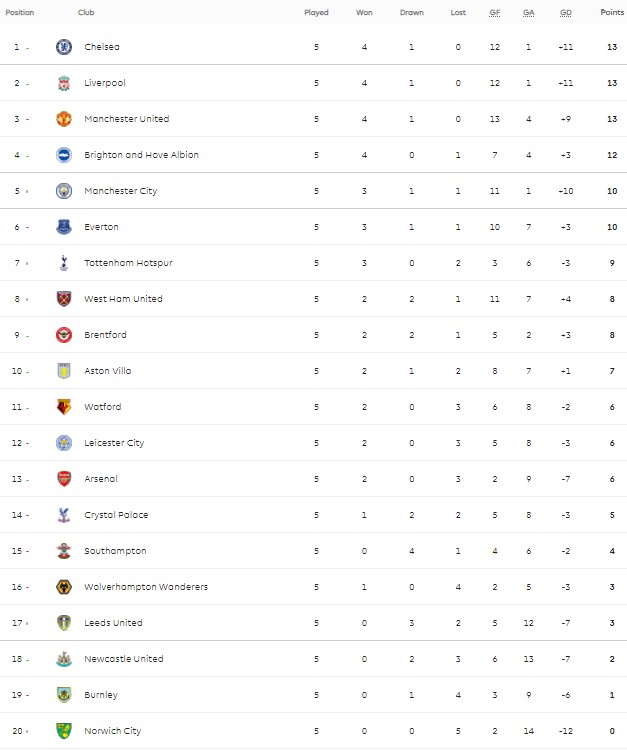Expand the position indicator beside Manchester City
Screen dimensions: 627x751
[x=27, y=191]
